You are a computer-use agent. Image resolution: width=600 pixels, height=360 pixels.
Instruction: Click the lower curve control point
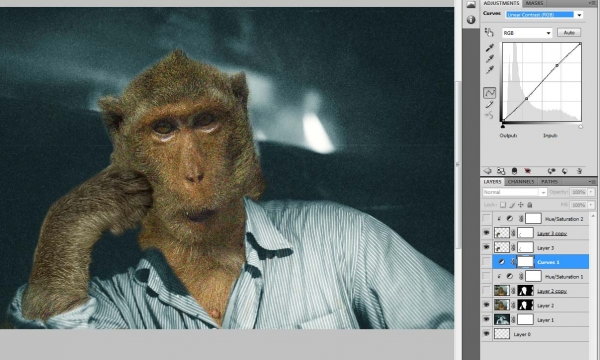pyautogui.click(x=527, y=99)
